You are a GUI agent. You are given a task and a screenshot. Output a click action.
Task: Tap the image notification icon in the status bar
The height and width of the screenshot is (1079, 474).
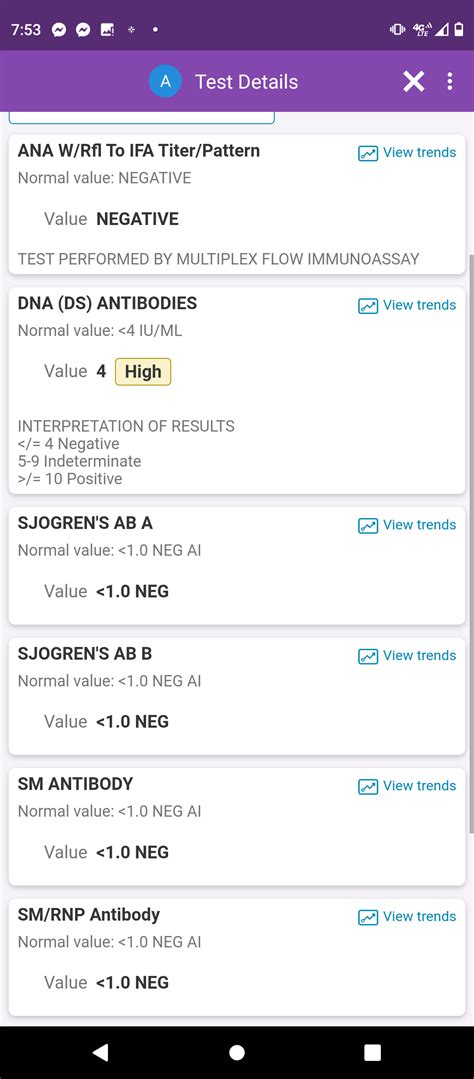pyautogui.click(x=107, y=30)
